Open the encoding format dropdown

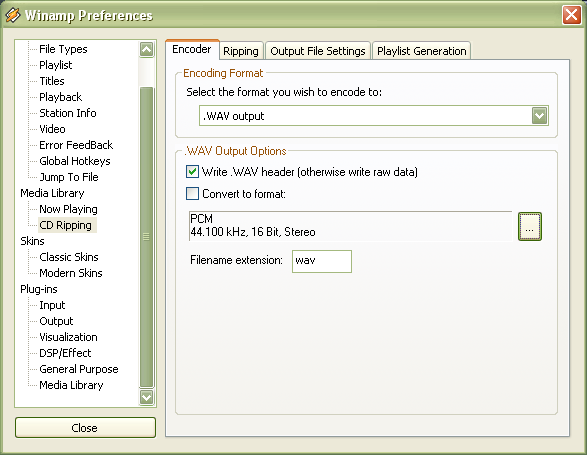tap(539, 116)
